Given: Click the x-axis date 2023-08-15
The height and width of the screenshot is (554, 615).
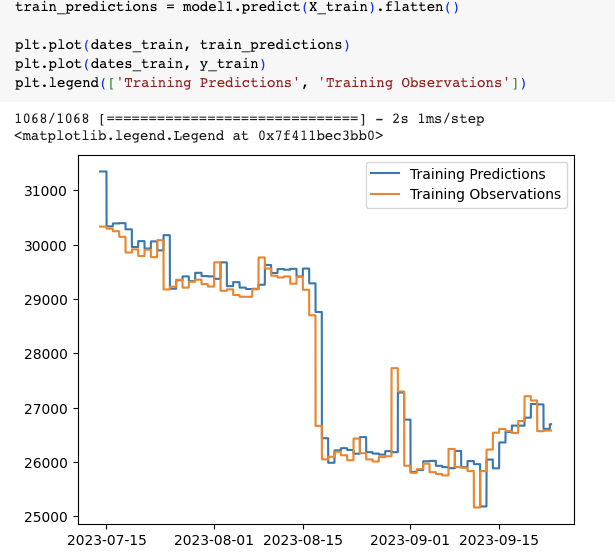Looking at the screenshot, I should 303,540.
